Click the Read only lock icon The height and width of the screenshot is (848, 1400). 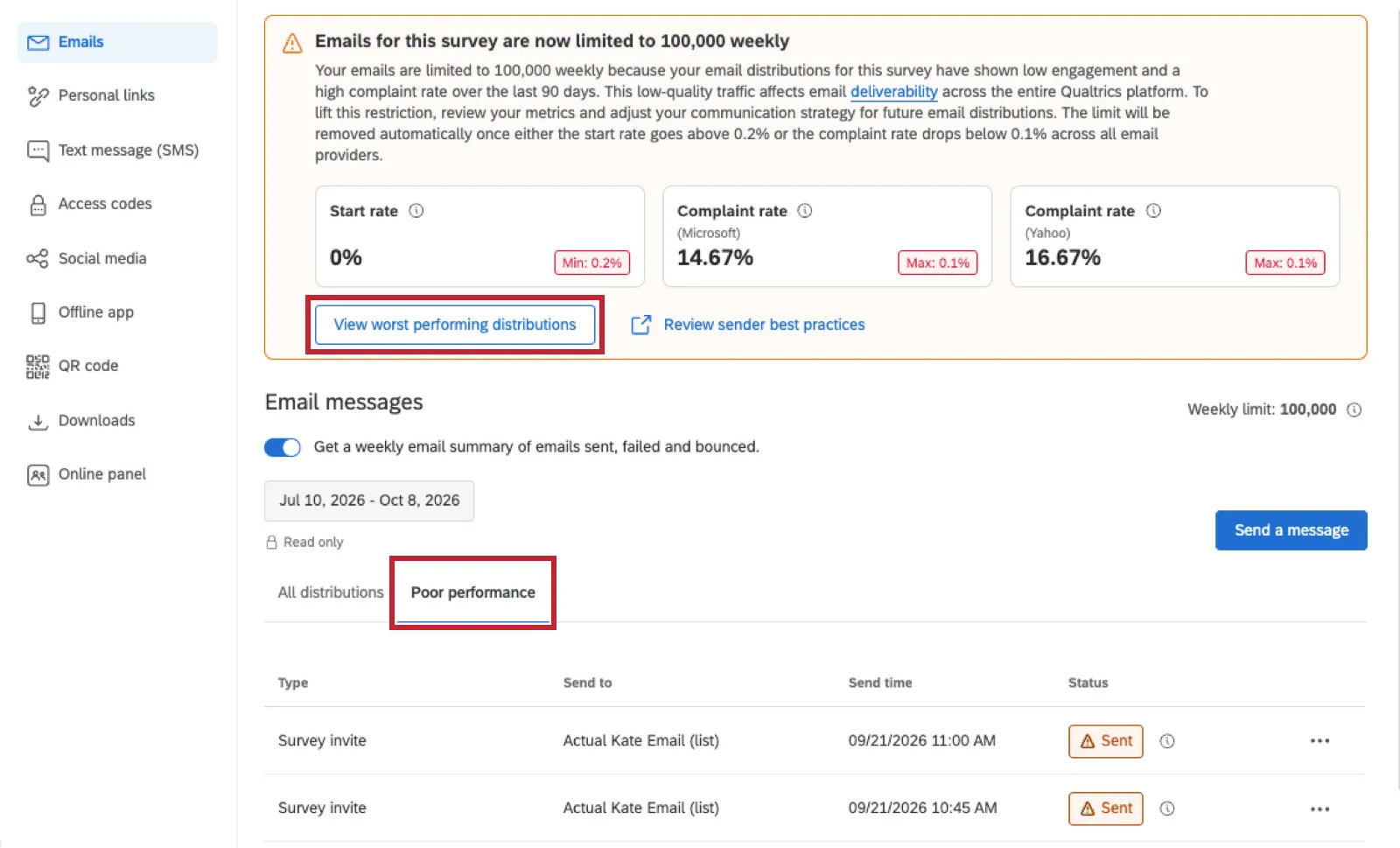271,543
